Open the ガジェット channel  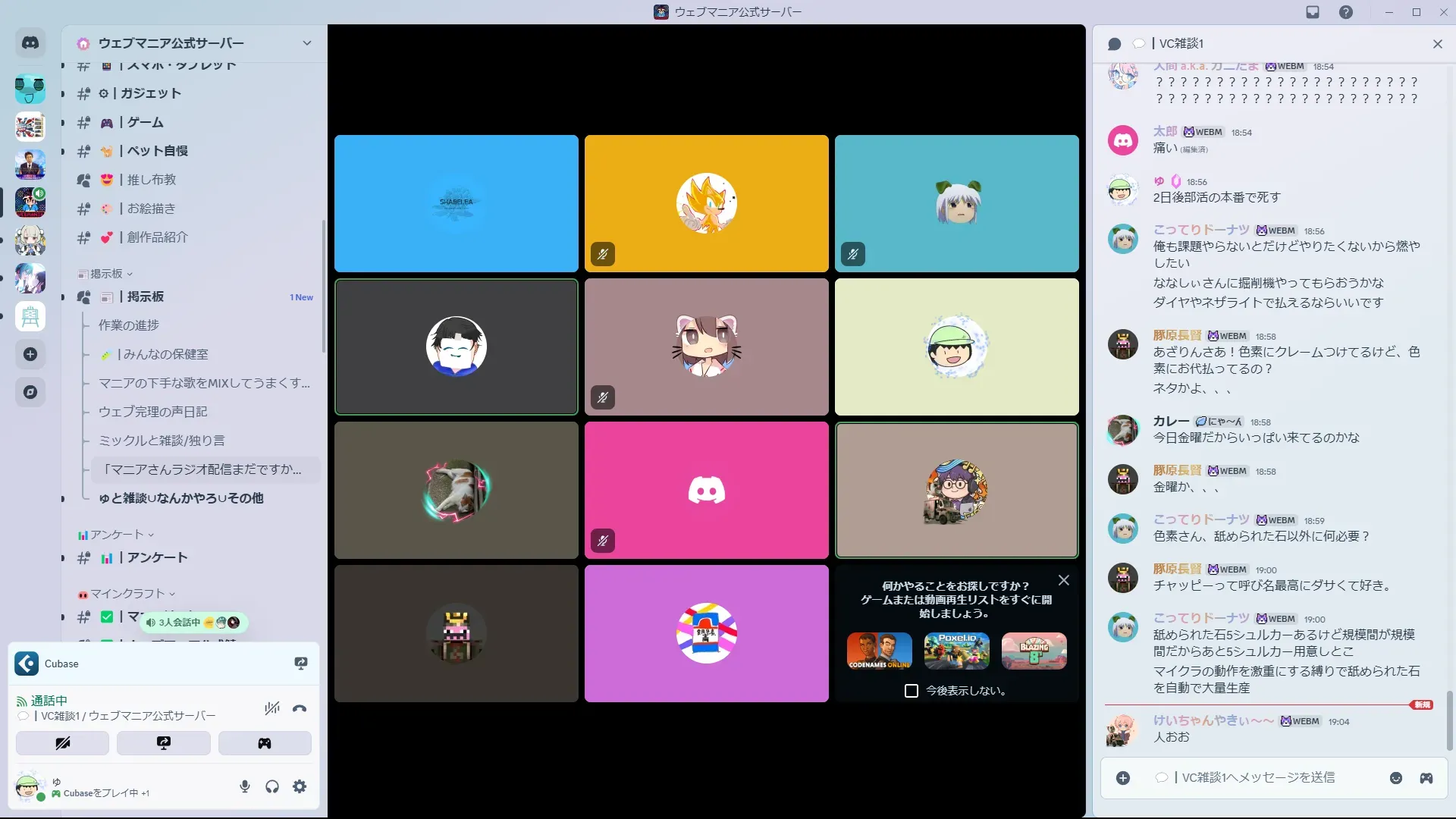point(150,93)
